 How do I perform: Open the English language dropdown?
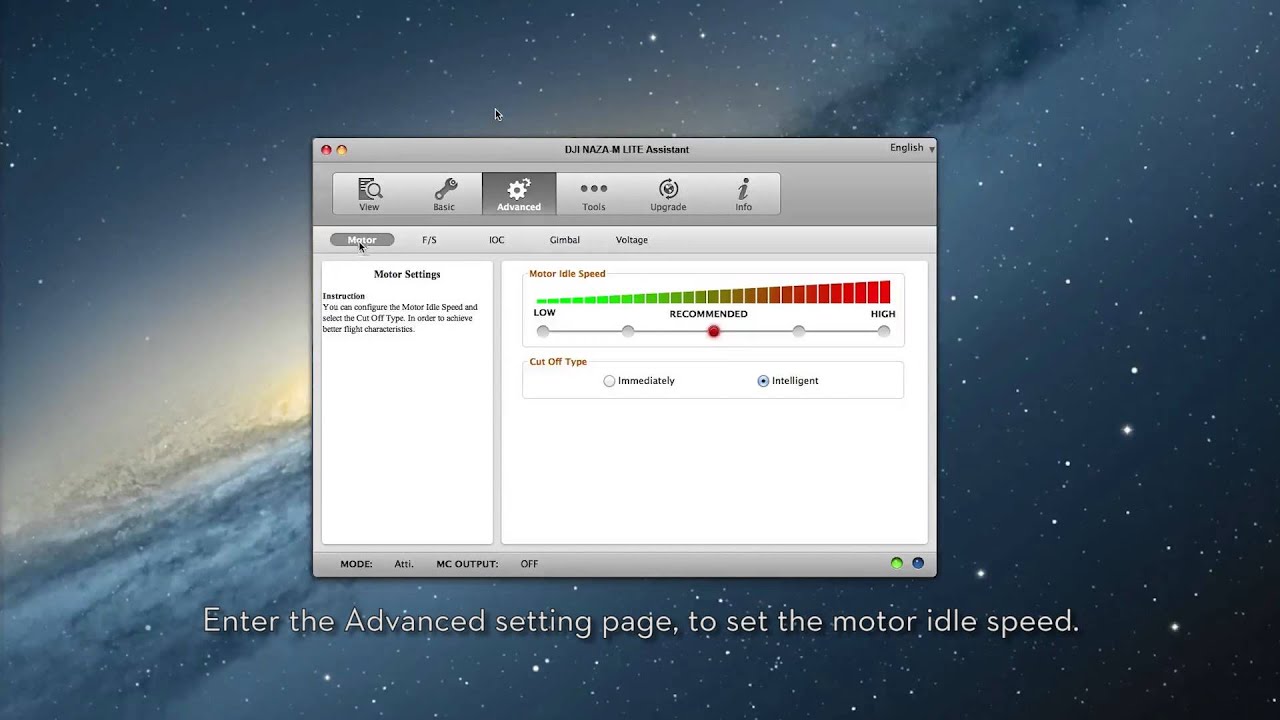(912, 148)
